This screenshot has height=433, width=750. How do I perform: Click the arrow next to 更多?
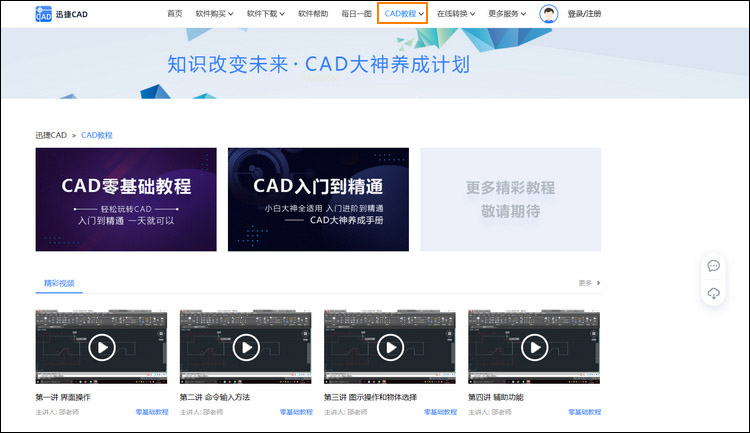coord(598,283)
